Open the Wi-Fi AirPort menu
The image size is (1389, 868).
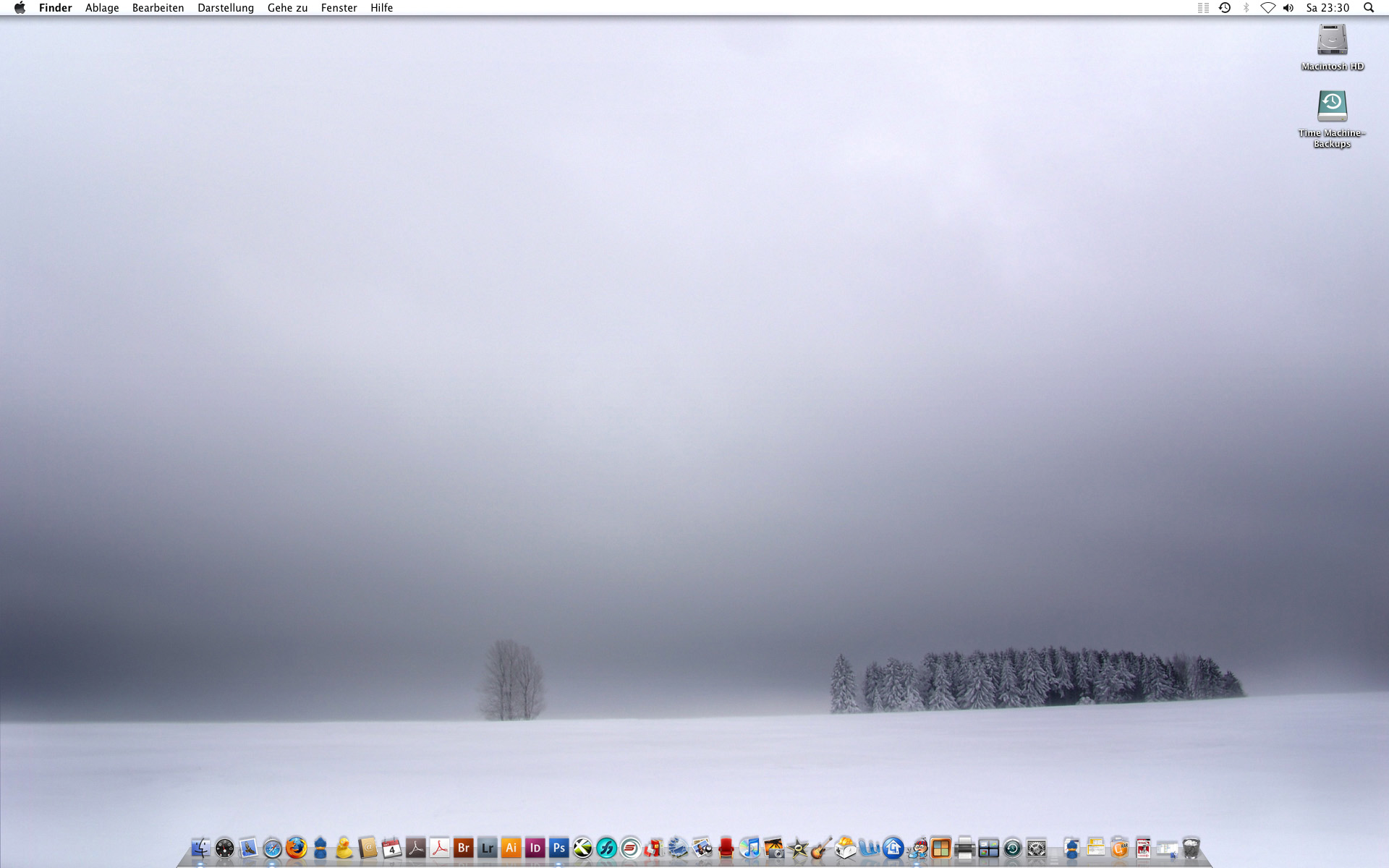click(1267, 8)
